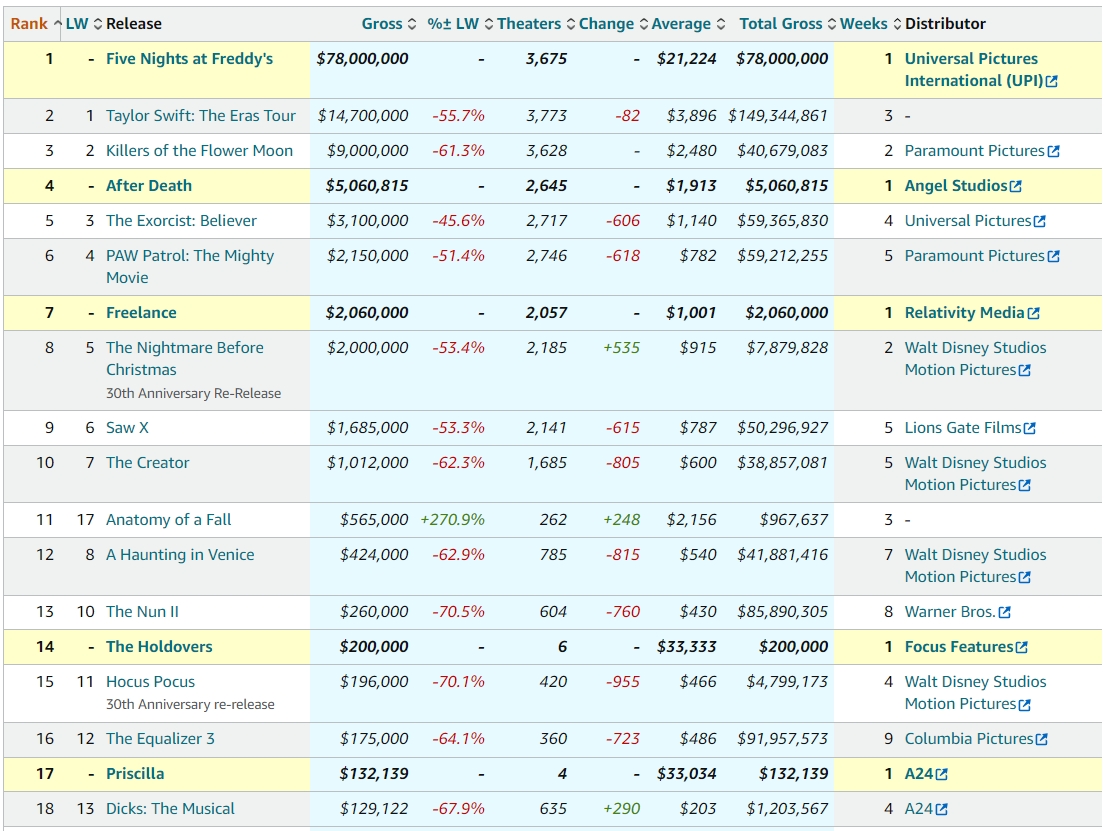Open external link icon beside Angel Studios
Screen dimensions: 1106x831
[x=1016, y=186]
